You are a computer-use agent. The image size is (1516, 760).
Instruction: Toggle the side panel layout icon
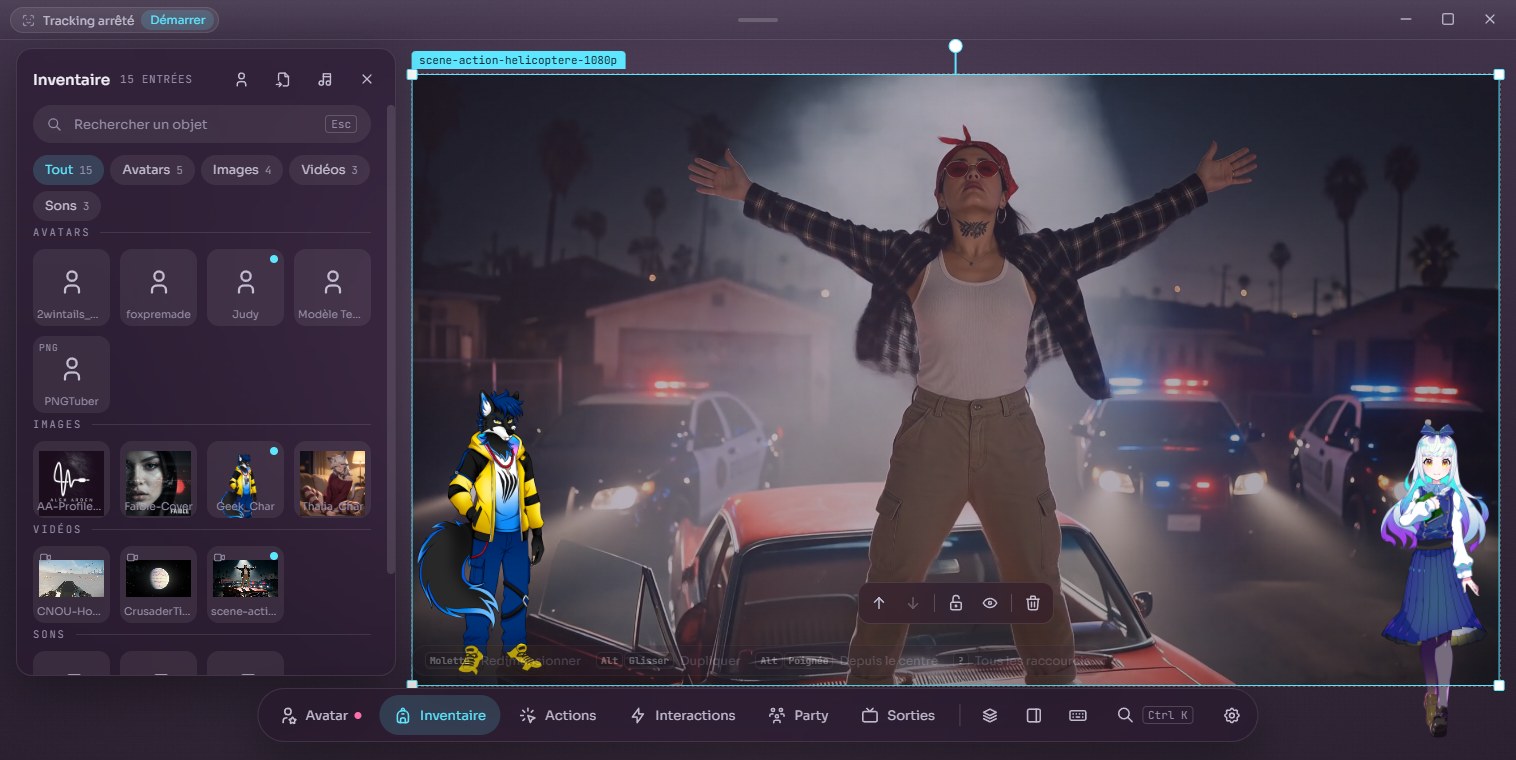pyautogui.click(x=1034, y=715)
